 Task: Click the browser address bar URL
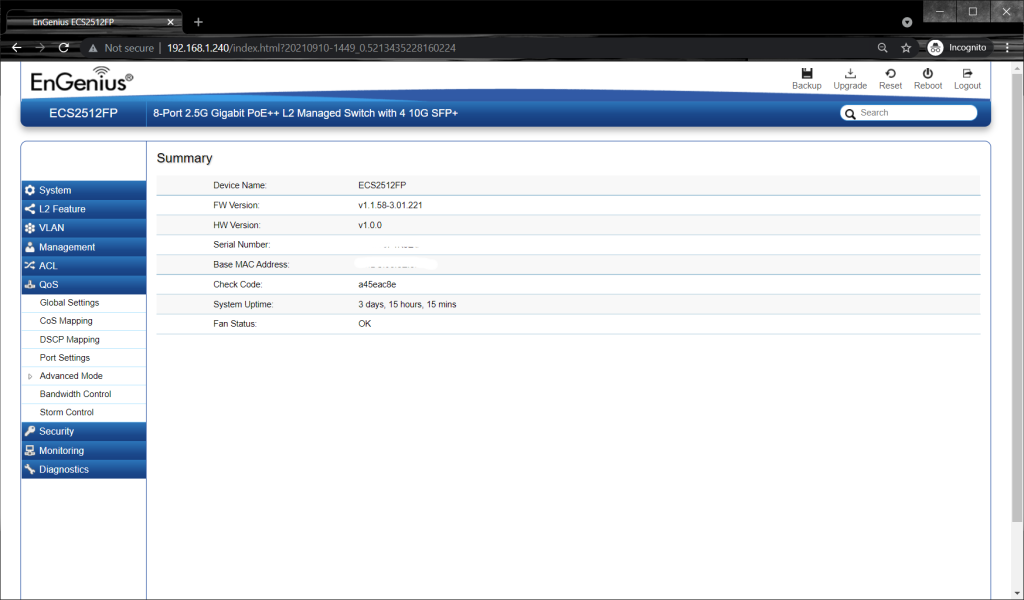[311, 48]
